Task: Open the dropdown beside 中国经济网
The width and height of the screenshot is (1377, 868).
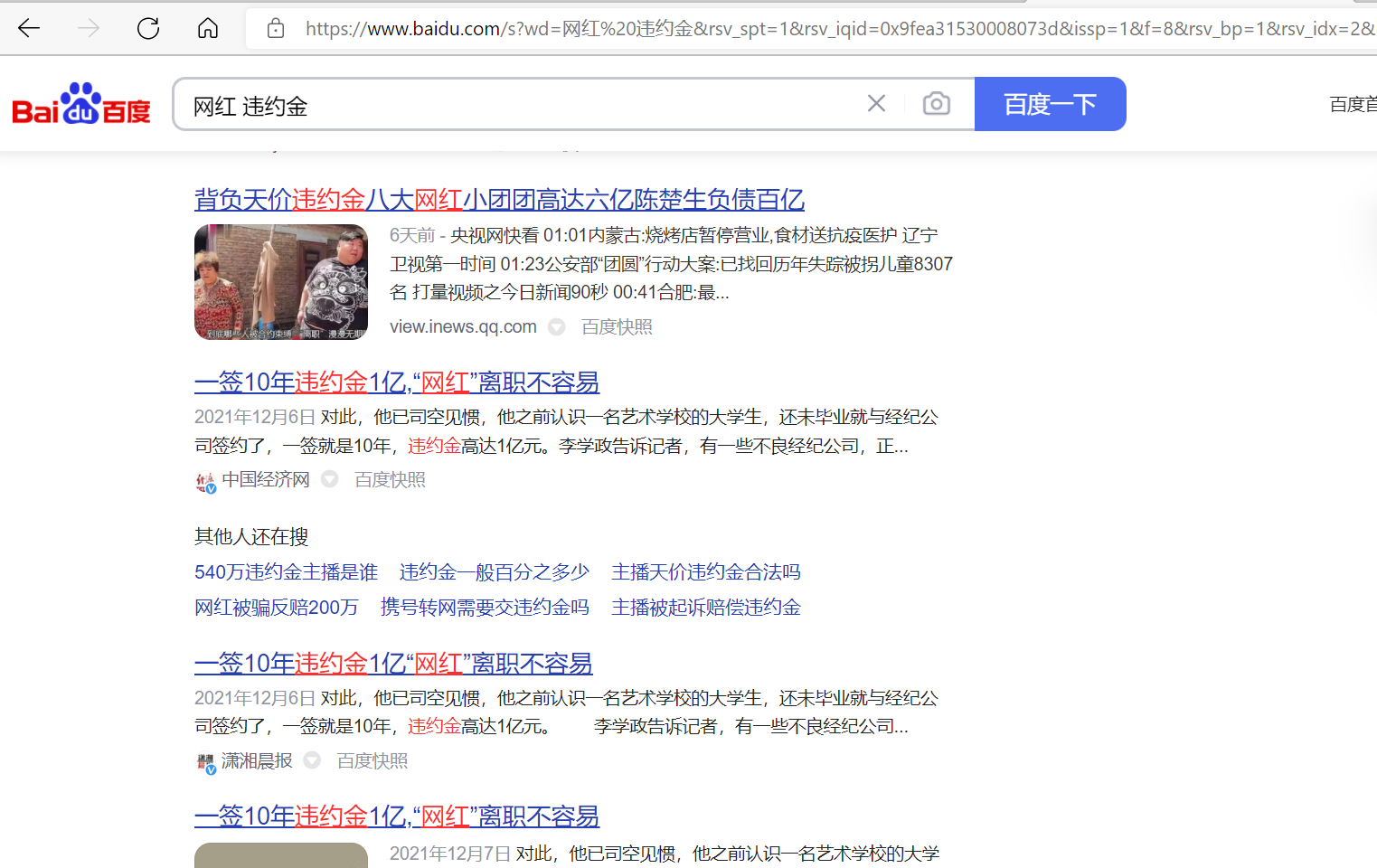Action: coord(329,480)
